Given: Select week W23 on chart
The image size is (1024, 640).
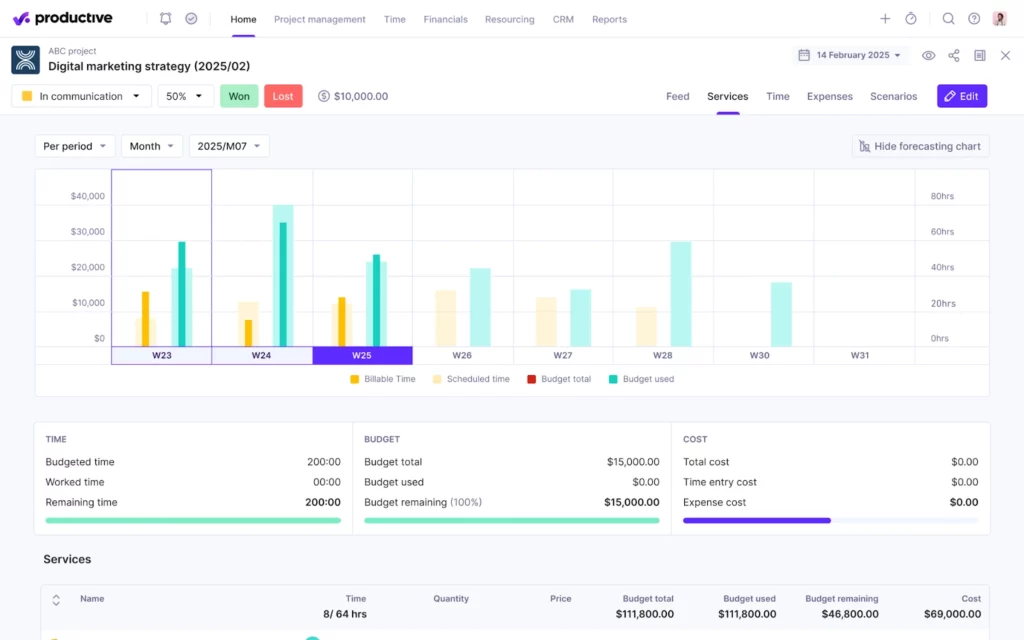Looking at the screenshot, I should point(161,355).
